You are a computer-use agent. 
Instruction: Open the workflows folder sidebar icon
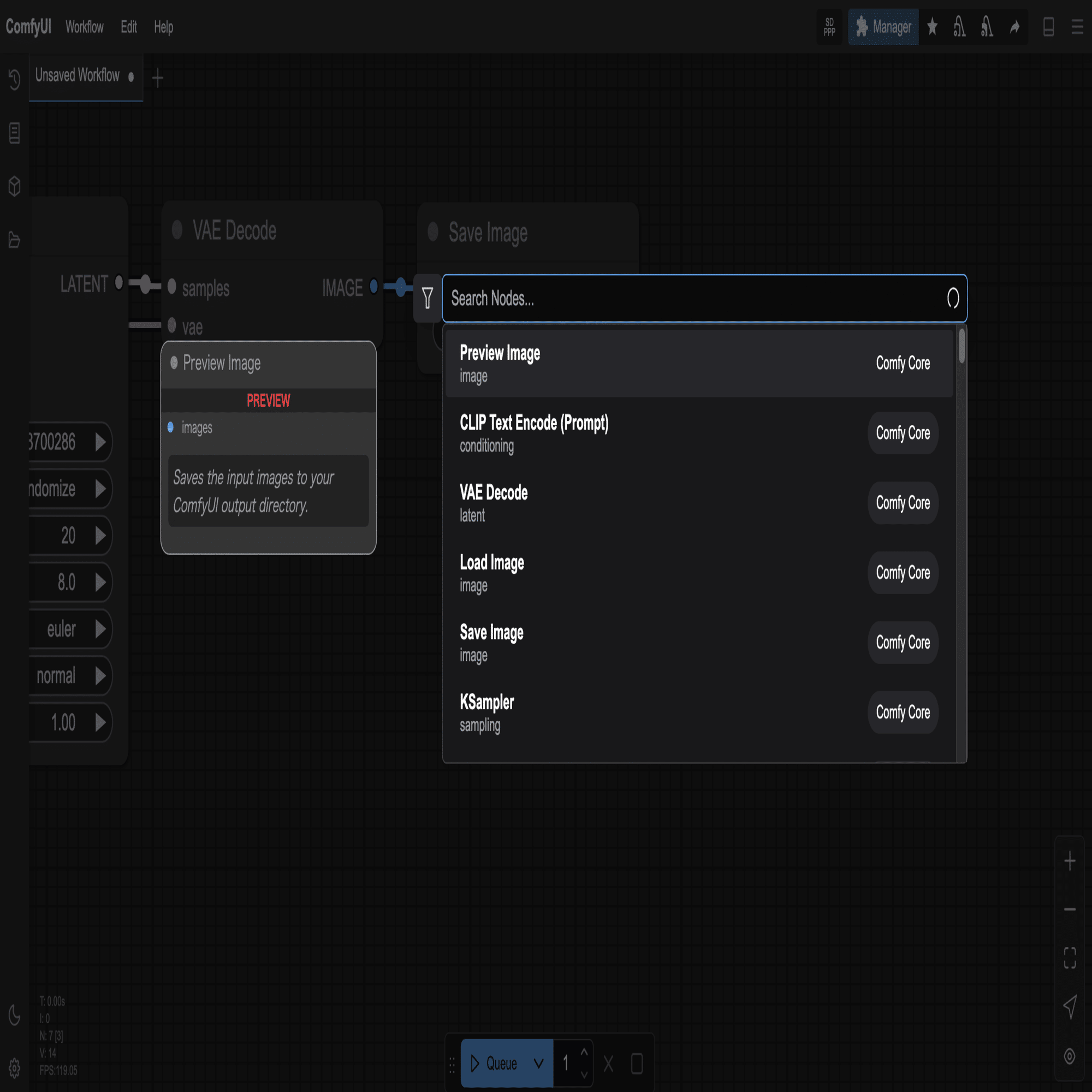pos(15,240)
